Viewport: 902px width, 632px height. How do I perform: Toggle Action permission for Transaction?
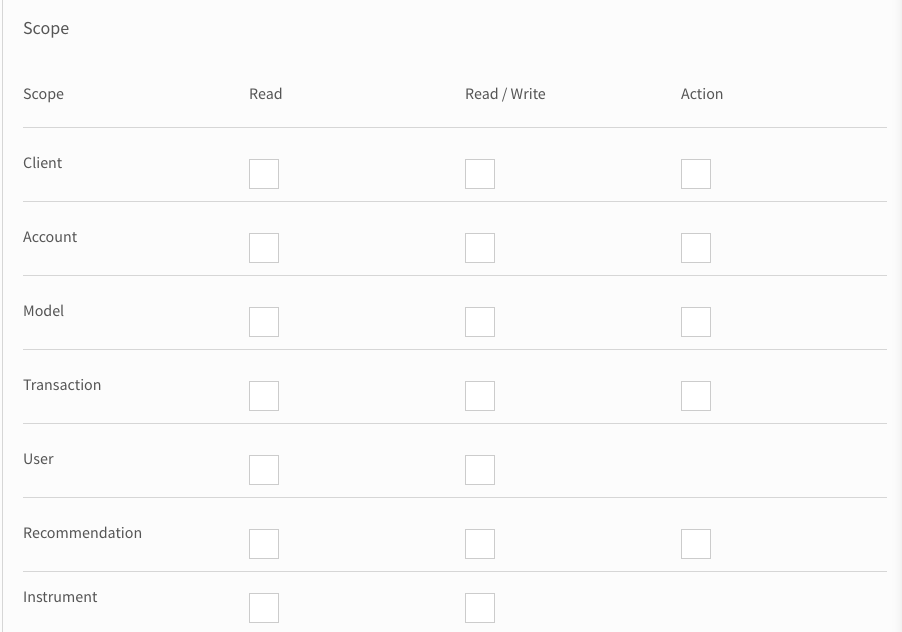[x=695, y=395]
